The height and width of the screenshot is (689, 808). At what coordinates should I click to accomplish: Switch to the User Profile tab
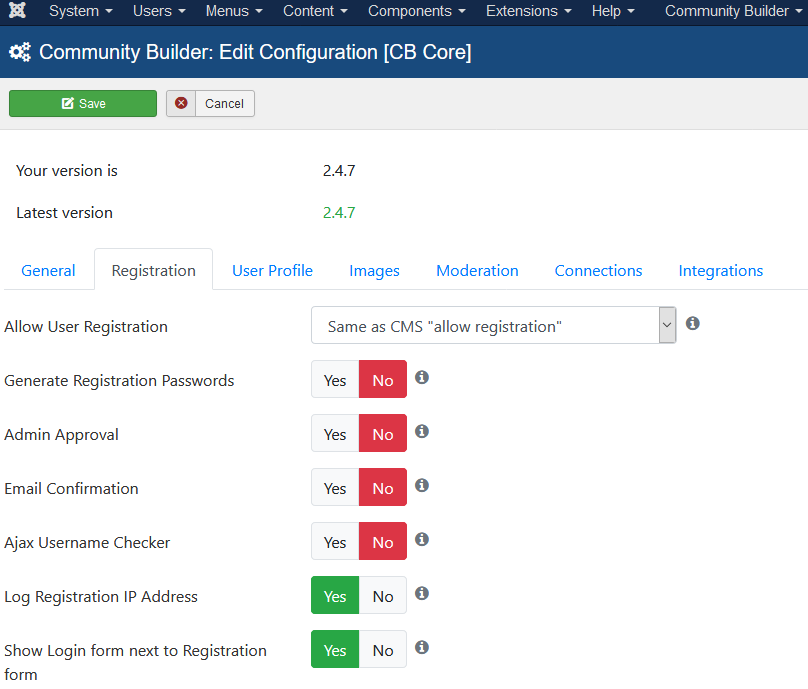(272, 270)
